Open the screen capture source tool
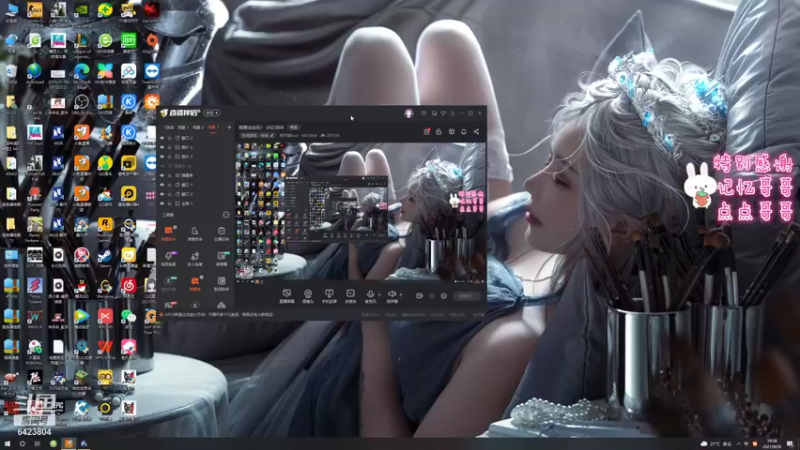Screen dimensions: 800x450 (x=287, y=295)
